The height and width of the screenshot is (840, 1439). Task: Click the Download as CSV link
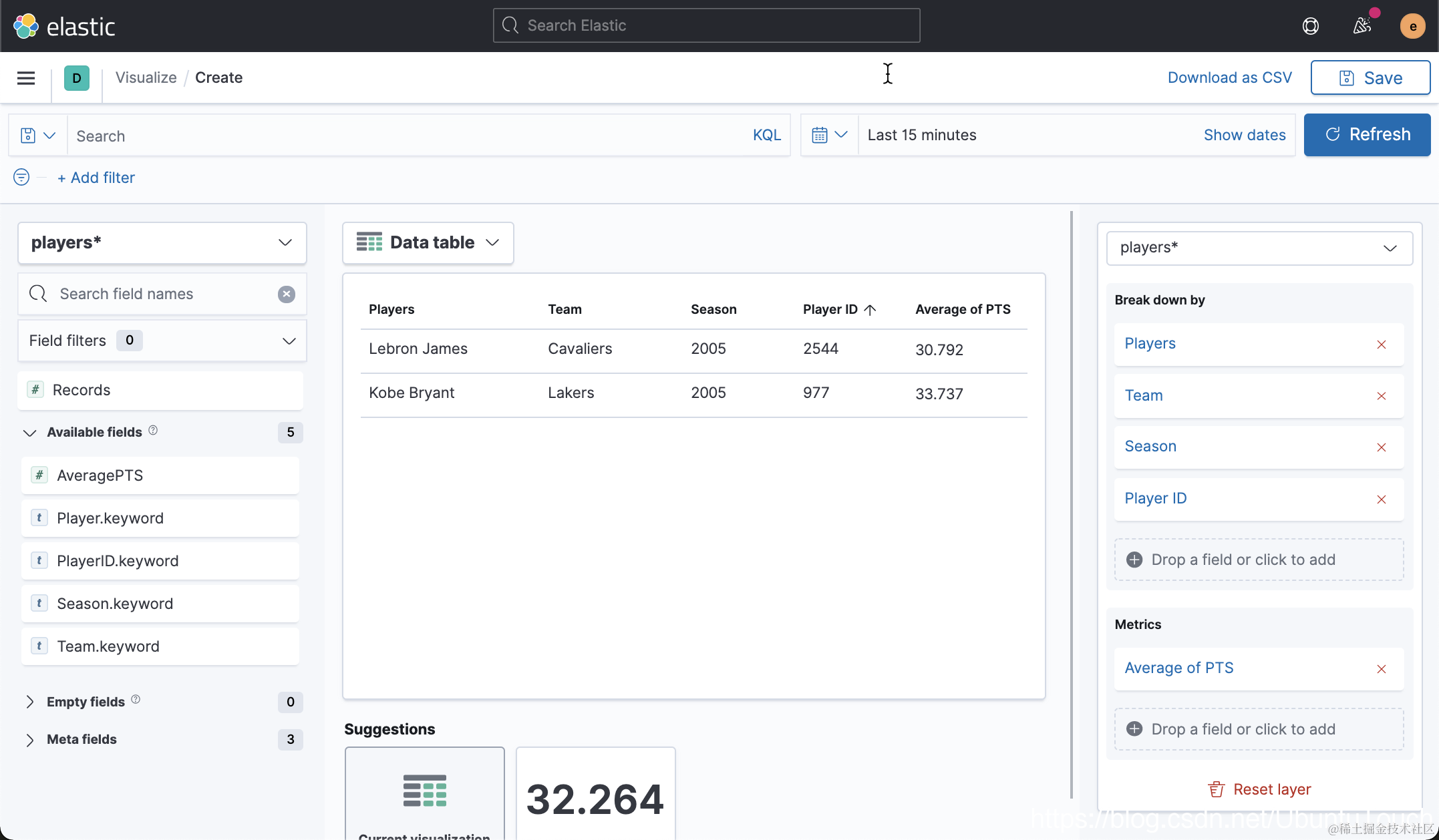click(x=1229, y=77)
